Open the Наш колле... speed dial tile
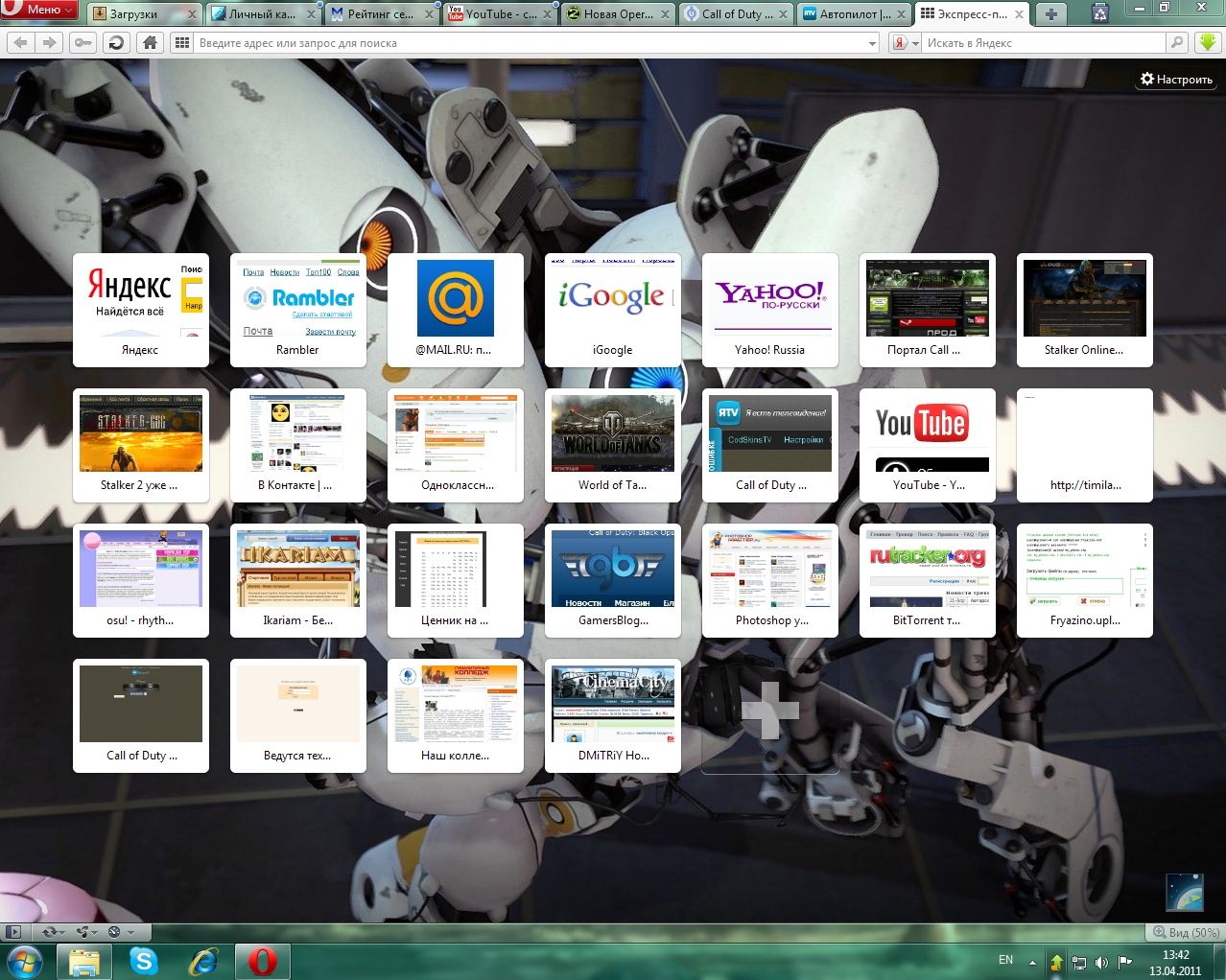This screenshot has width=1226, height=980. (x=456, y=715)
